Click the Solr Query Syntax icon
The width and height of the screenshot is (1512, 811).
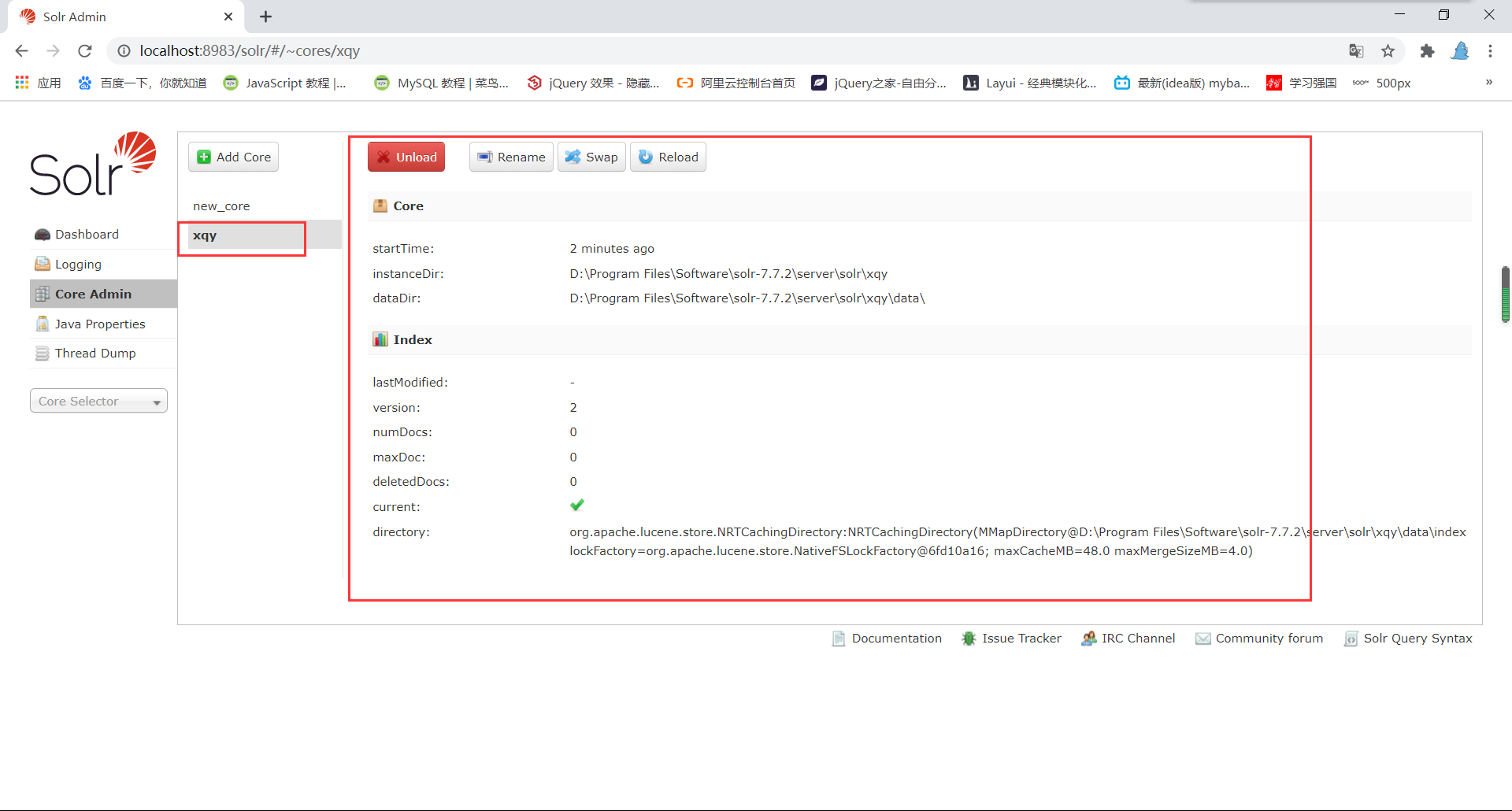[x=1351, y=639]
